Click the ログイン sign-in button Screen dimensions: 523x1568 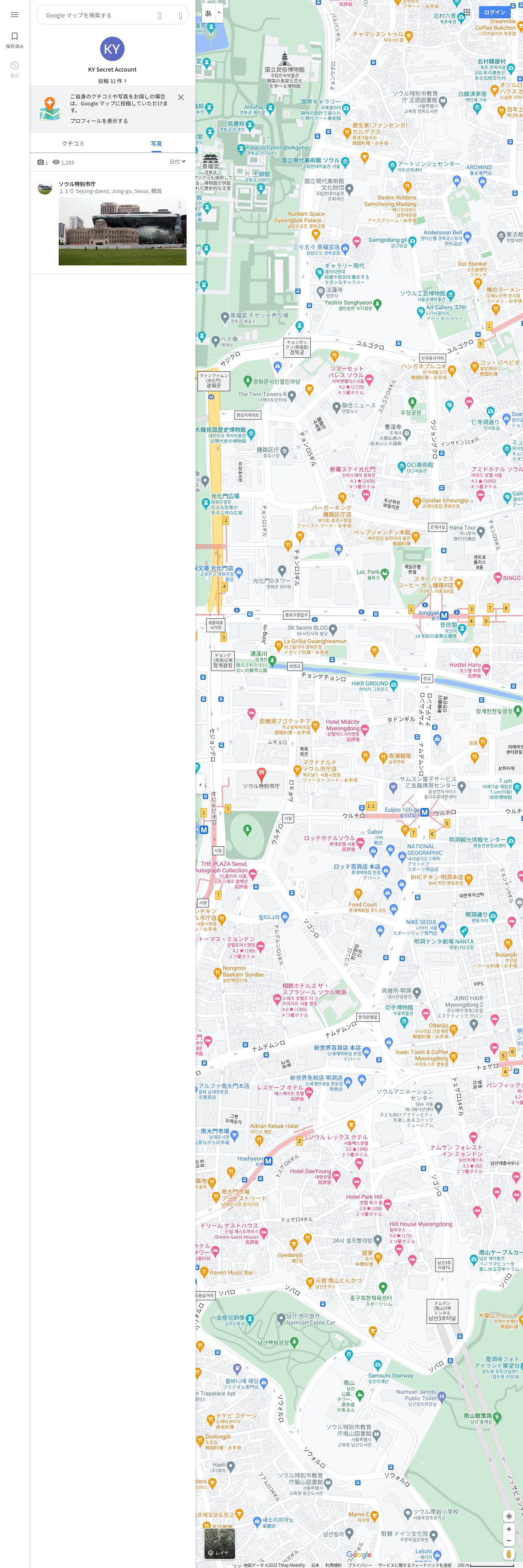pyautogui.click(x=495, y=12)
